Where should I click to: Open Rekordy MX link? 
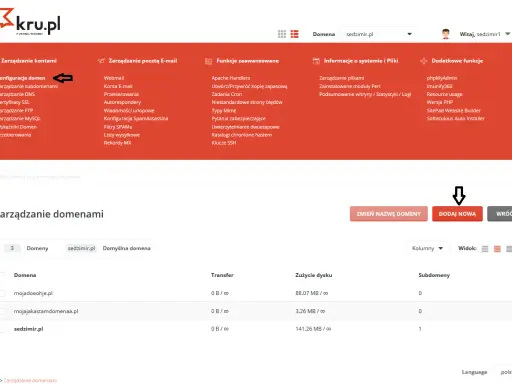pyautogui.click(x=117, y=143)
